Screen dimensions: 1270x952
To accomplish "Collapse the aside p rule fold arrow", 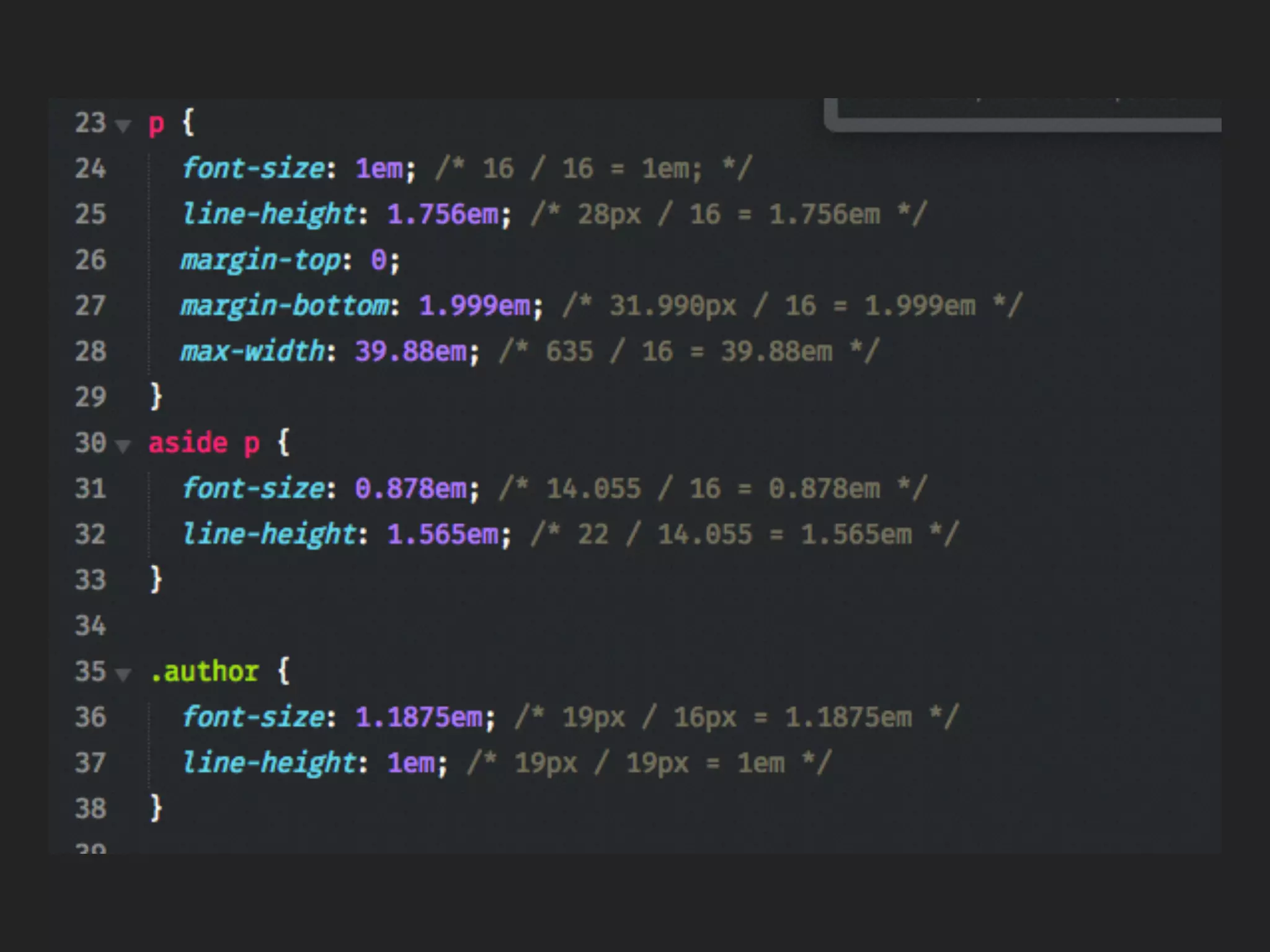I will tap(123, 446).
